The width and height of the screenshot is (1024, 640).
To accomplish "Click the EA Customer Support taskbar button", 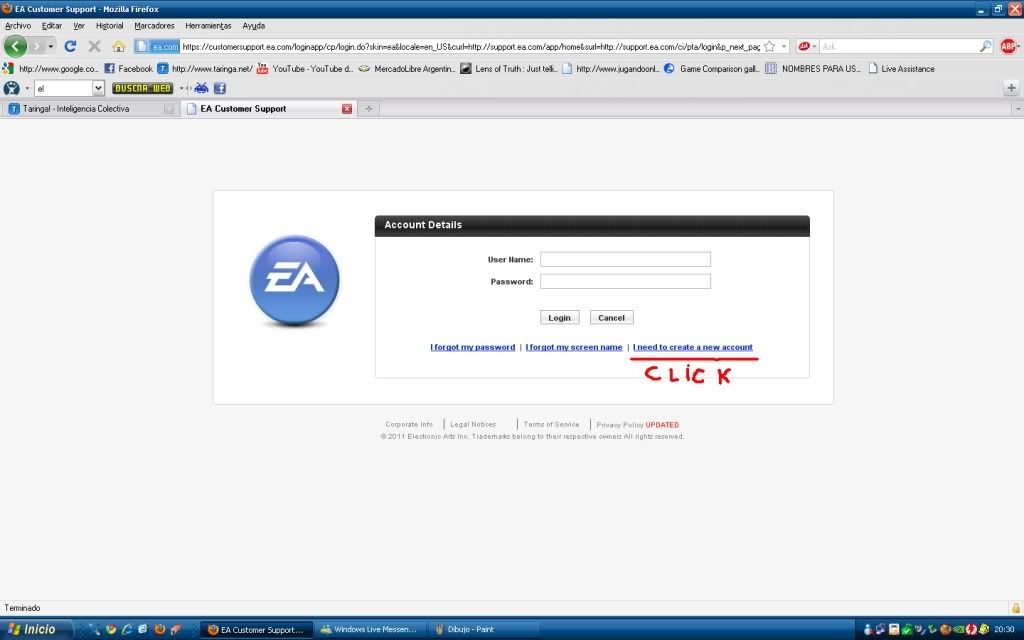I will (257, 630).
